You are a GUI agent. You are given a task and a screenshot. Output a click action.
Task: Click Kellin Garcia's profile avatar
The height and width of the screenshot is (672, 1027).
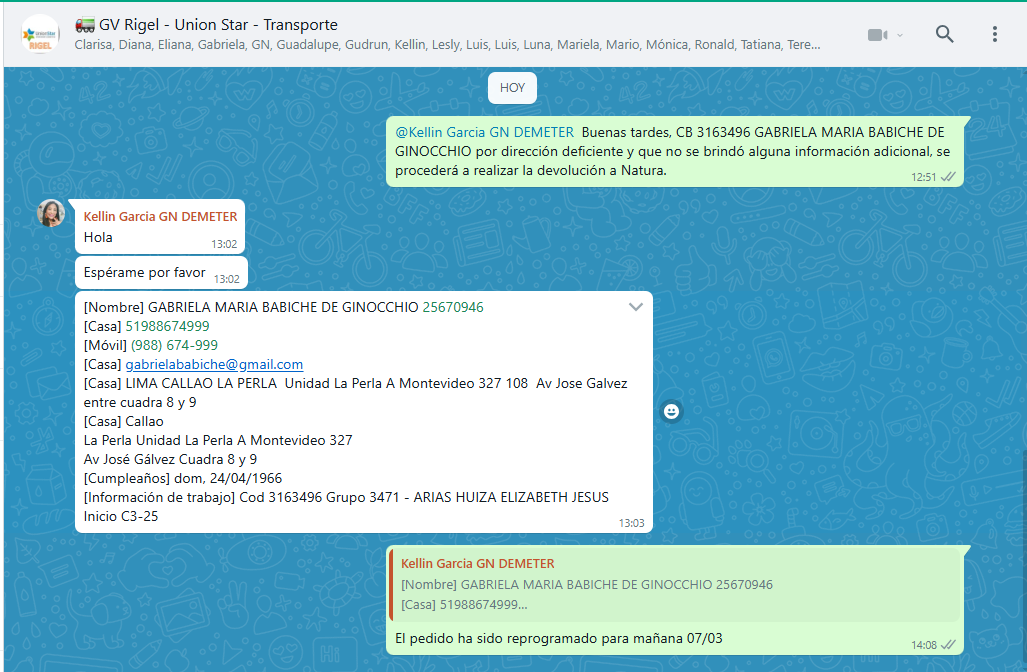[x=51, y=213]
